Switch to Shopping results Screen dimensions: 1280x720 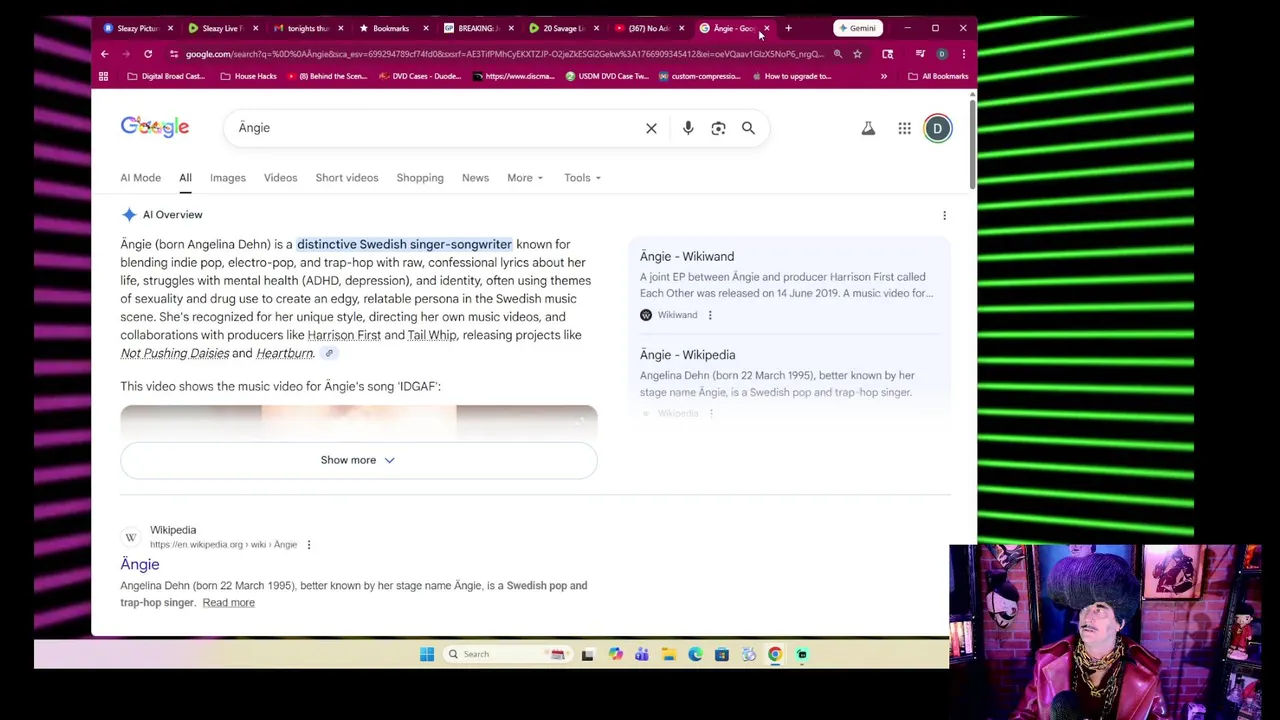tap(420, 178)
